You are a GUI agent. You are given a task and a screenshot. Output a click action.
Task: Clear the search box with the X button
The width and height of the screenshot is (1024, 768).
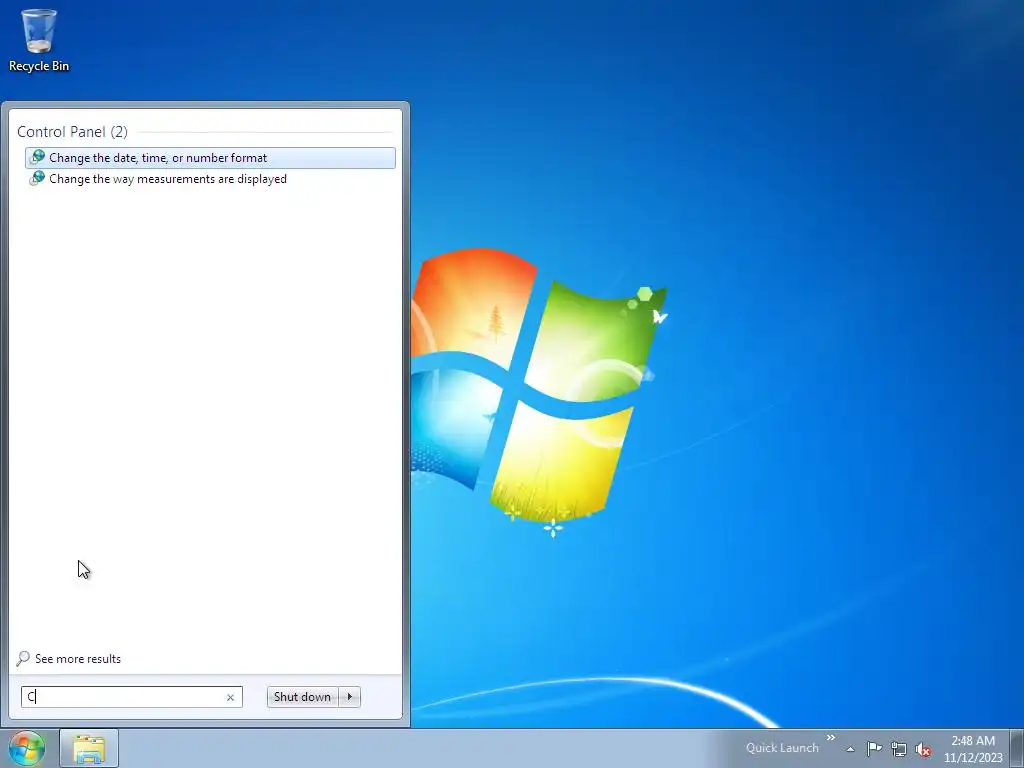point(230,697)
